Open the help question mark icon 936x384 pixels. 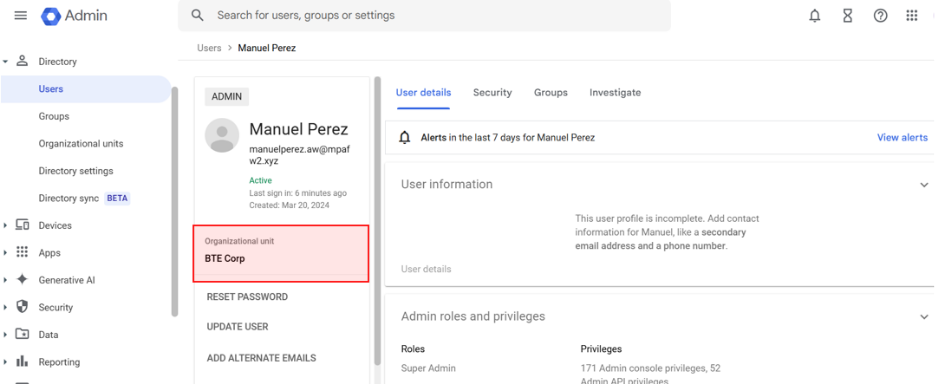pyautogui.click(x=880, y=16)
